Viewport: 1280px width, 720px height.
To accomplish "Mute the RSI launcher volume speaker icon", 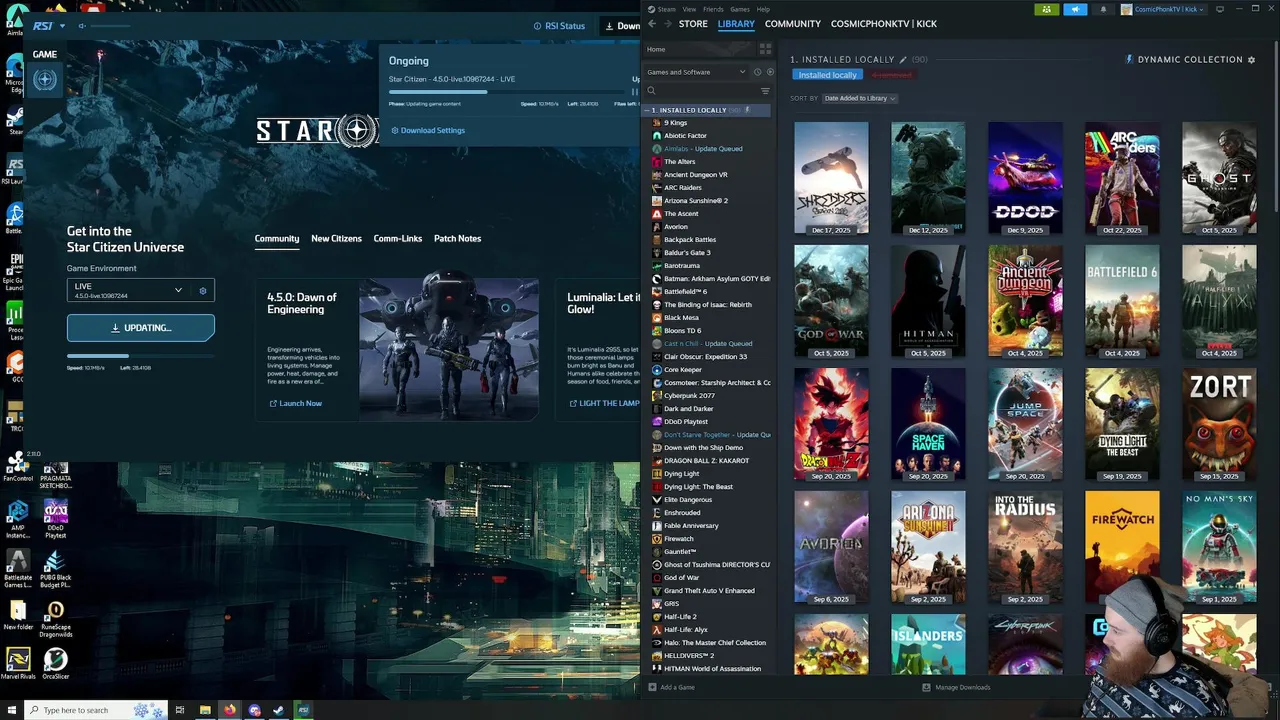I will coord(82,26).
